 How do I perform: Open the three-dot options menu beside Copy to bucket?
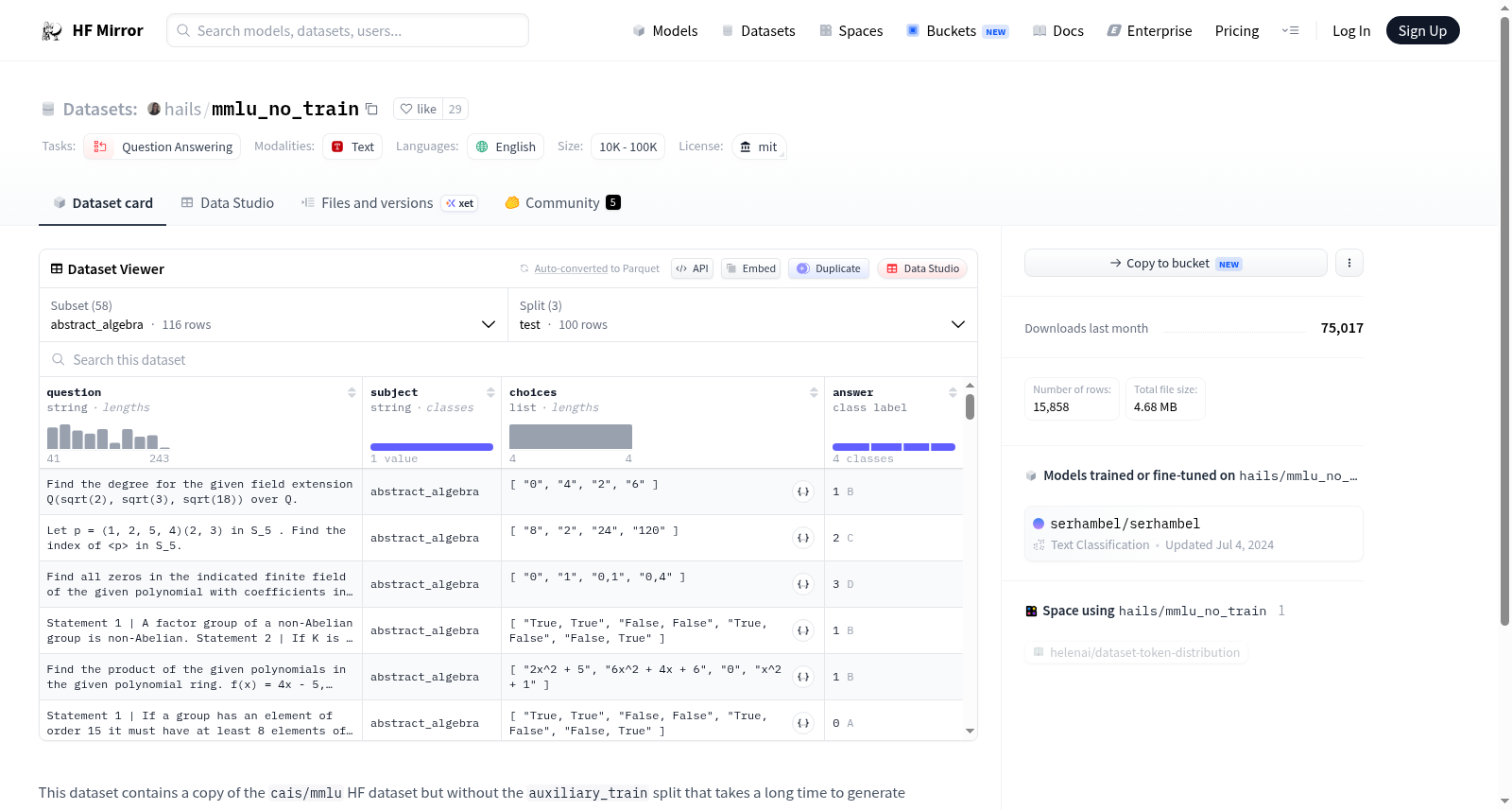point(1349,263)
